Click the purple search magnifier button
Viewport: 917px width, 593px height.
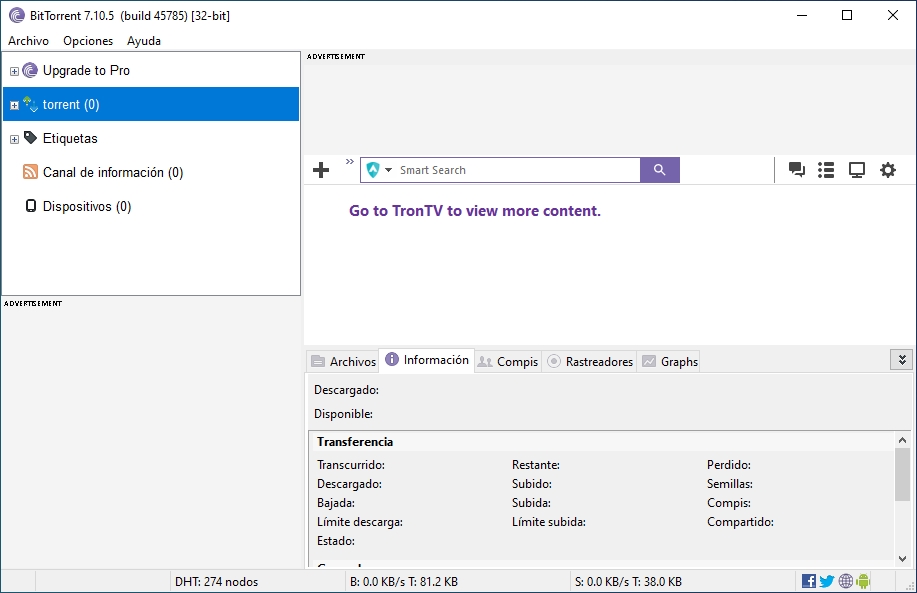click(660, 170)
